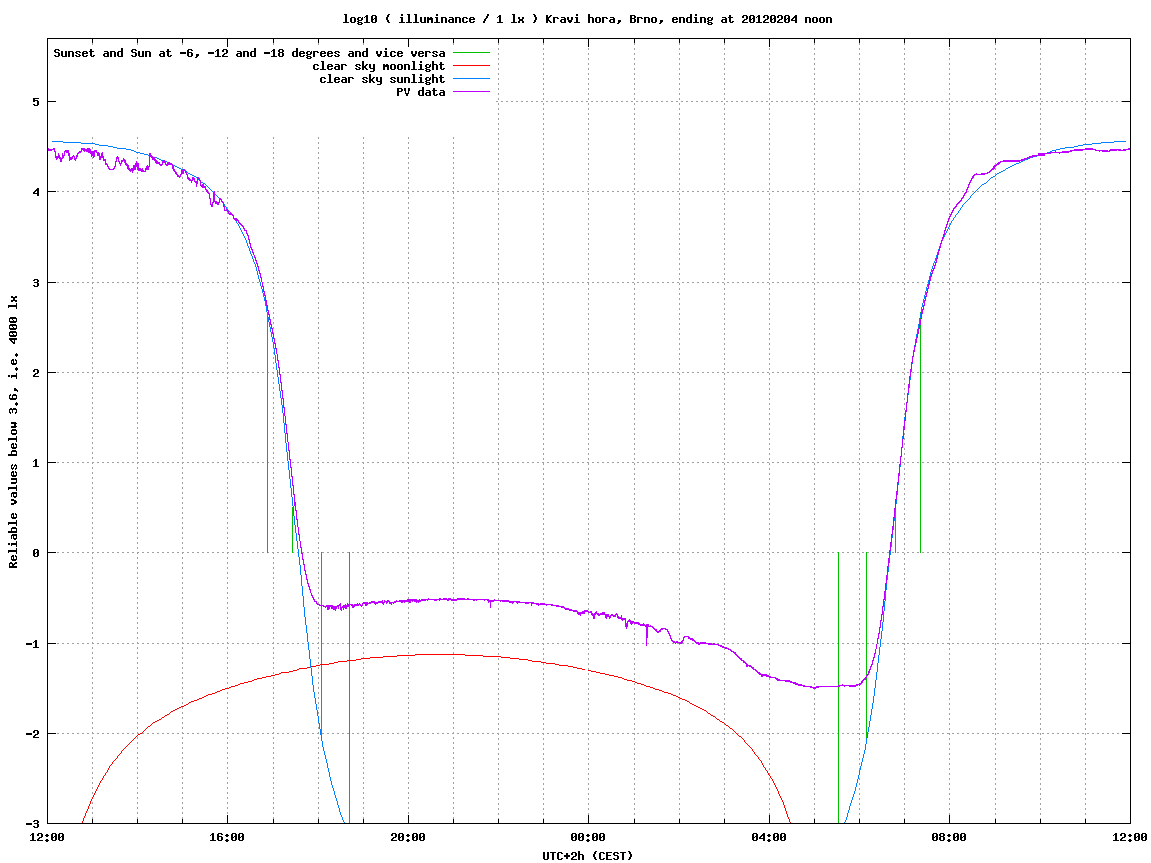Viewport: 1151px width, 863px height.
Task: Select the 'Sunset and Sun at -6, -12 and -18 degrees' legend entry
Action: [x=249, y=53]
